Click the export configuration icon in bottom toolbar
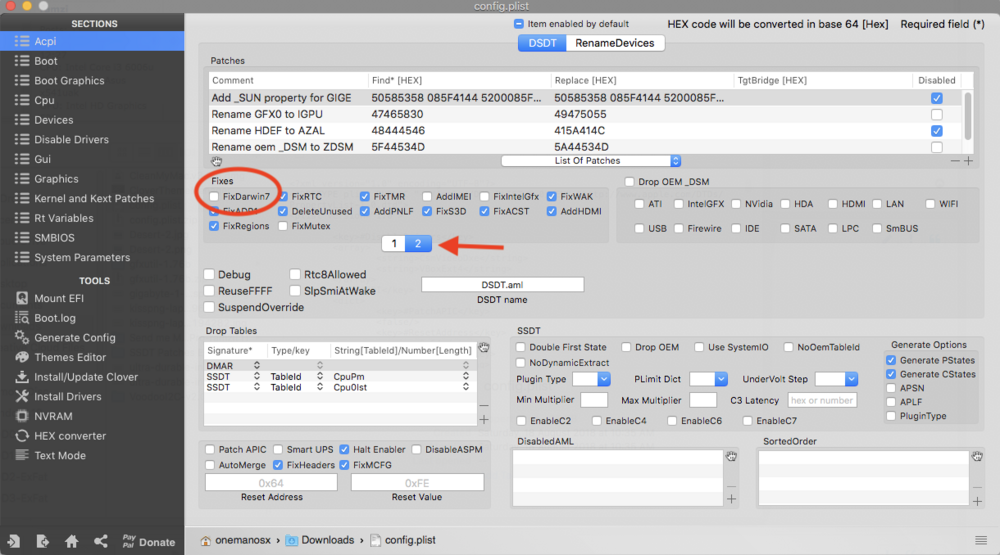The image size is (1000, 555). 42,541
